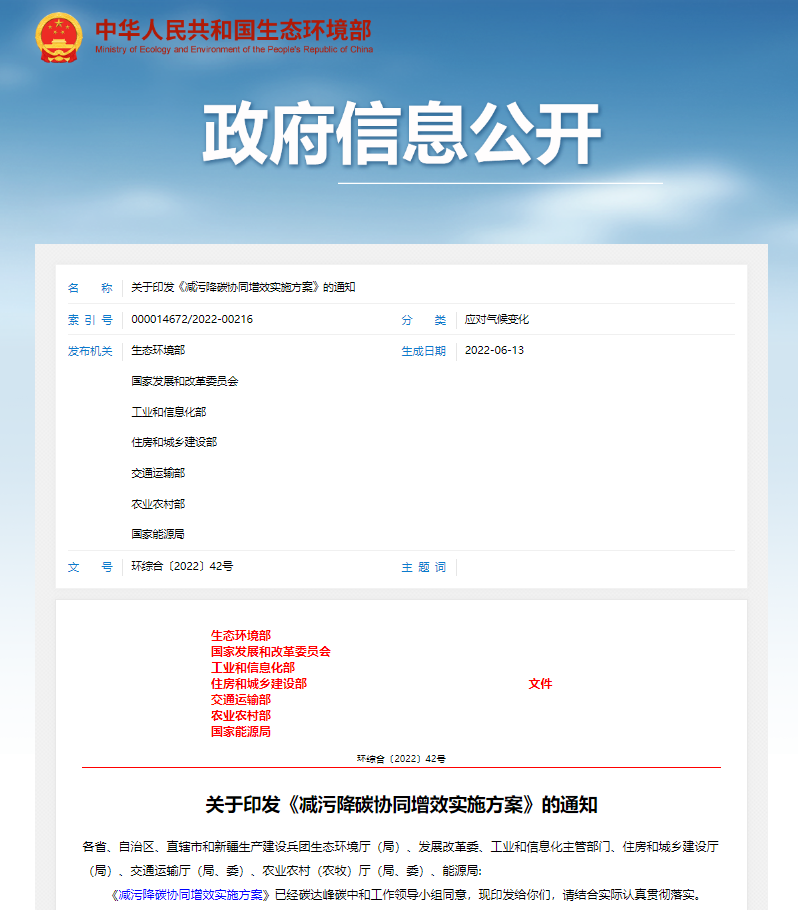Click the bold article title 关于印发《减污降碳协同增效实施方案》的通知
The width and height of the screenshot is (798, 910).
pos(401,805)
